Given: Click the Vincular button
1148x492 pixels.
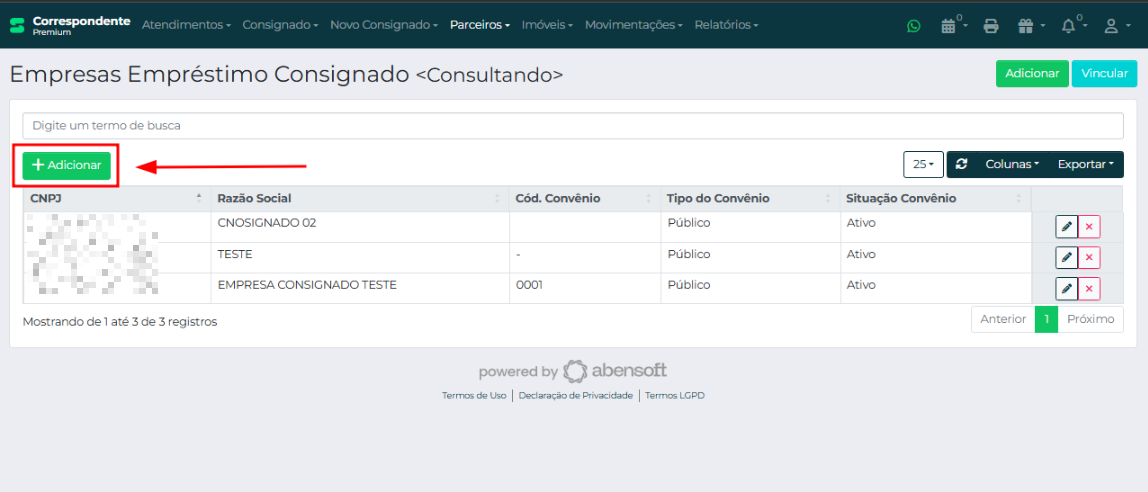Looking at the screenshot, I should (1104, 73).
